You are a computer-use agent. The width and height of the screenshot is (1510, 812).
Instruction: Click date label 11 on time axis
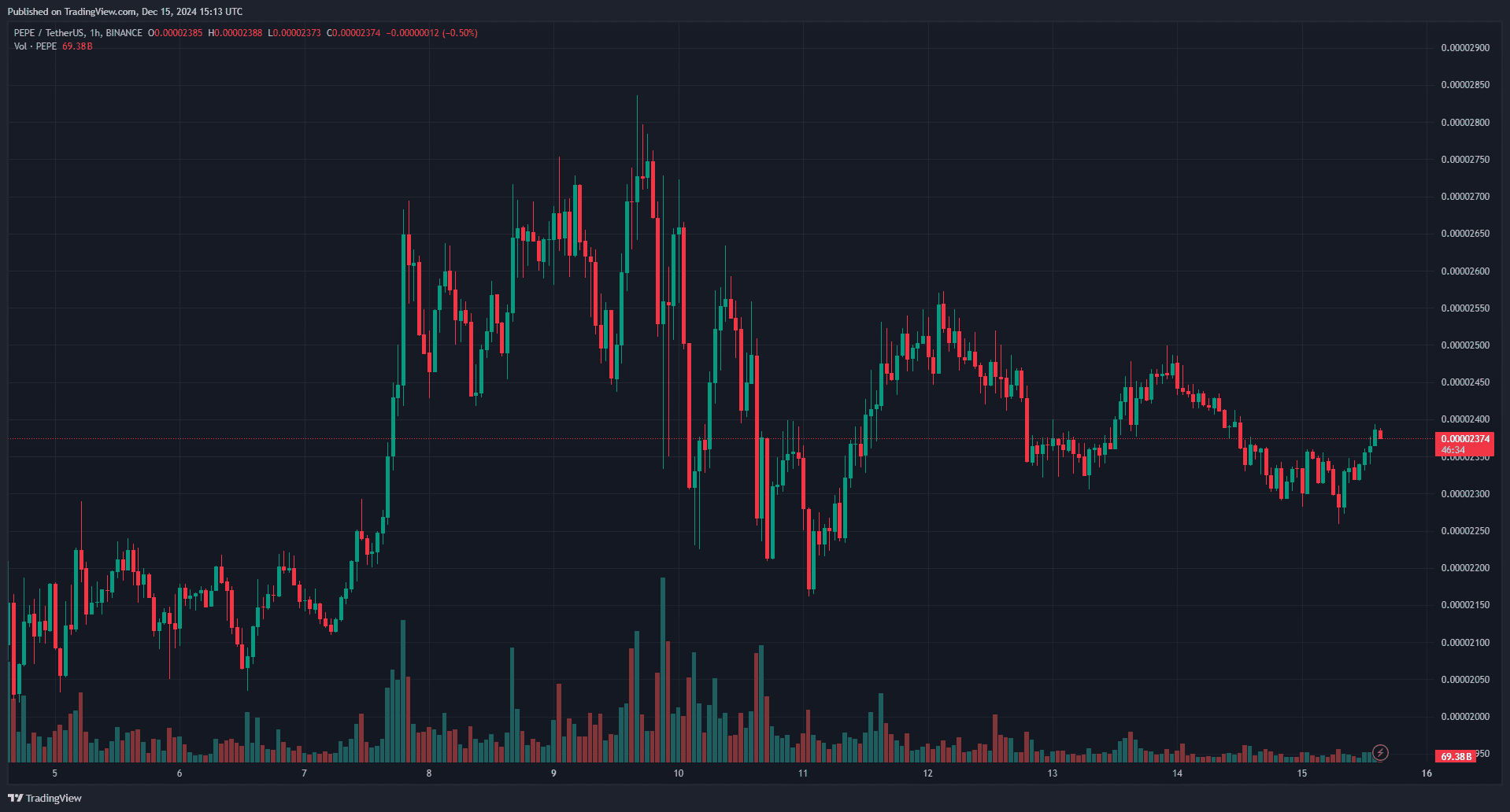coord(803,773)
